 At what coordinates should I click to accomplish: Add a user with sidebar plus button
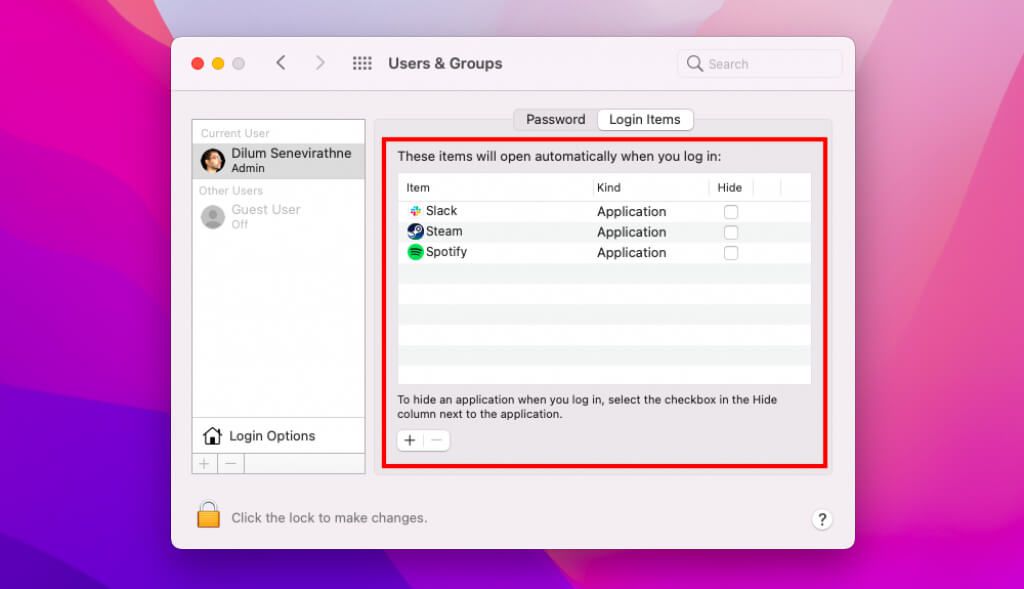(204, 464)
